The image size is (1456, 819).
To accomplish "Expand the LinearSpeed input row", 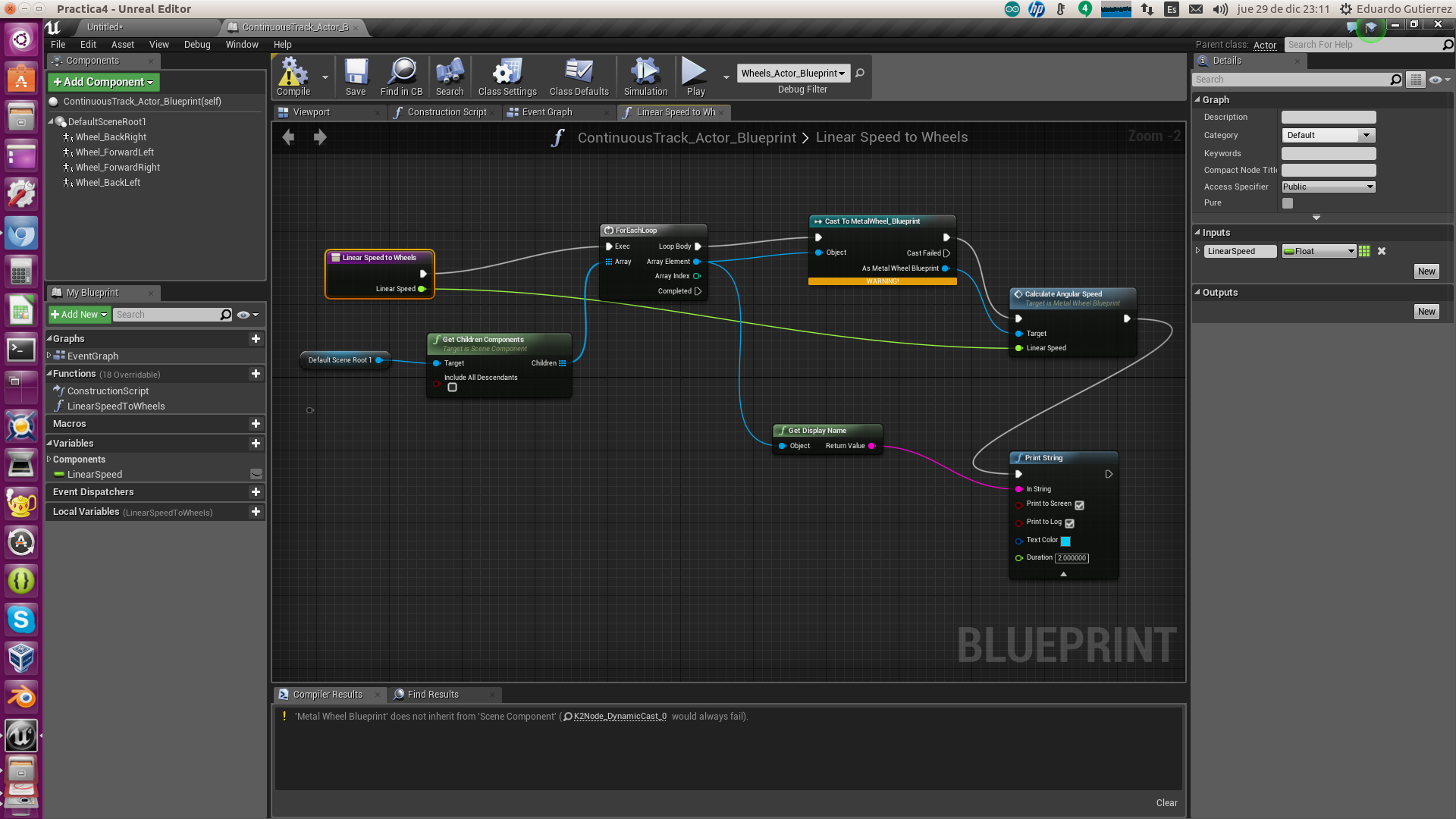I will [x=1197, y=251].
